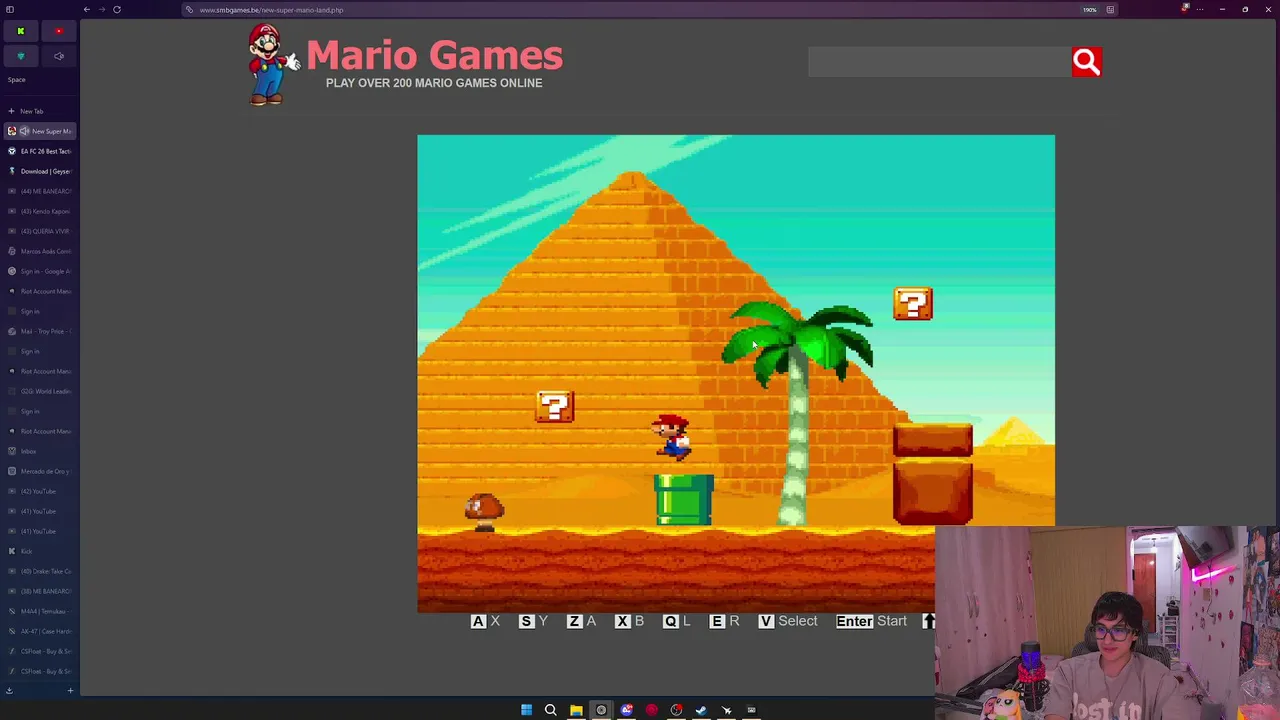Click the S key mapped to Y
The image size is (1280, 720).
click(526, 621)
